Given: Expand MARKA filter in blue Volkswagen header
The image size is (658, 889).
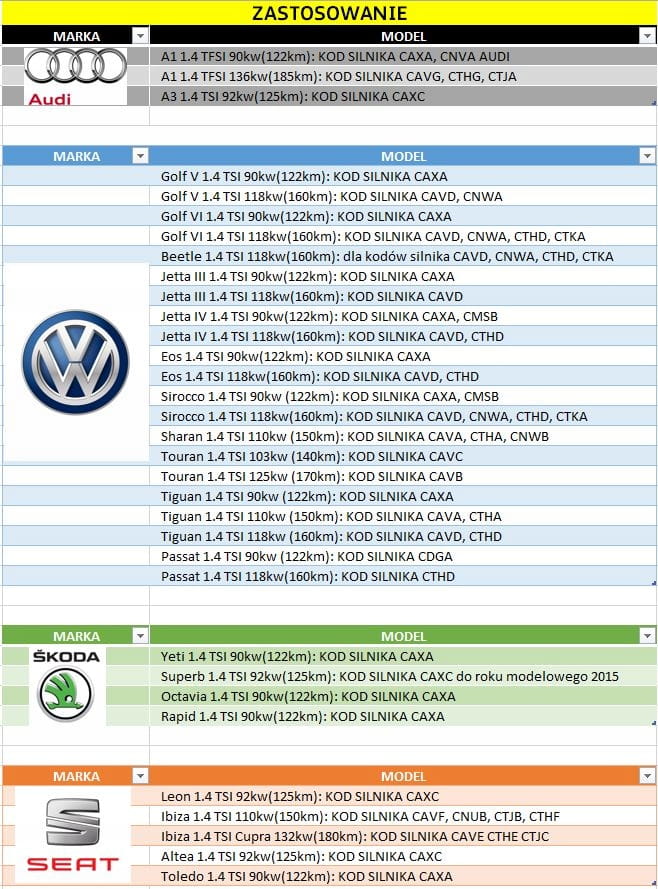Looking at the screenshot, I should pos(140,156).
